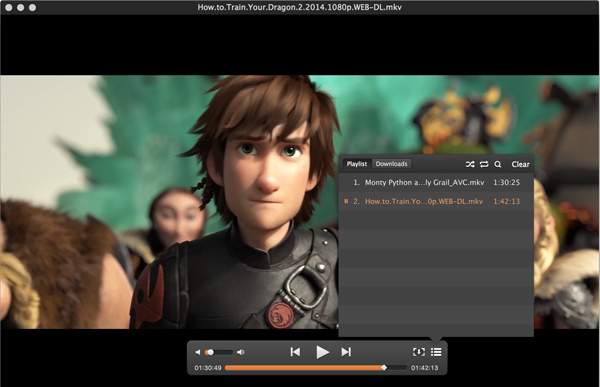Adjust the volume slider knob

[210, 352]
